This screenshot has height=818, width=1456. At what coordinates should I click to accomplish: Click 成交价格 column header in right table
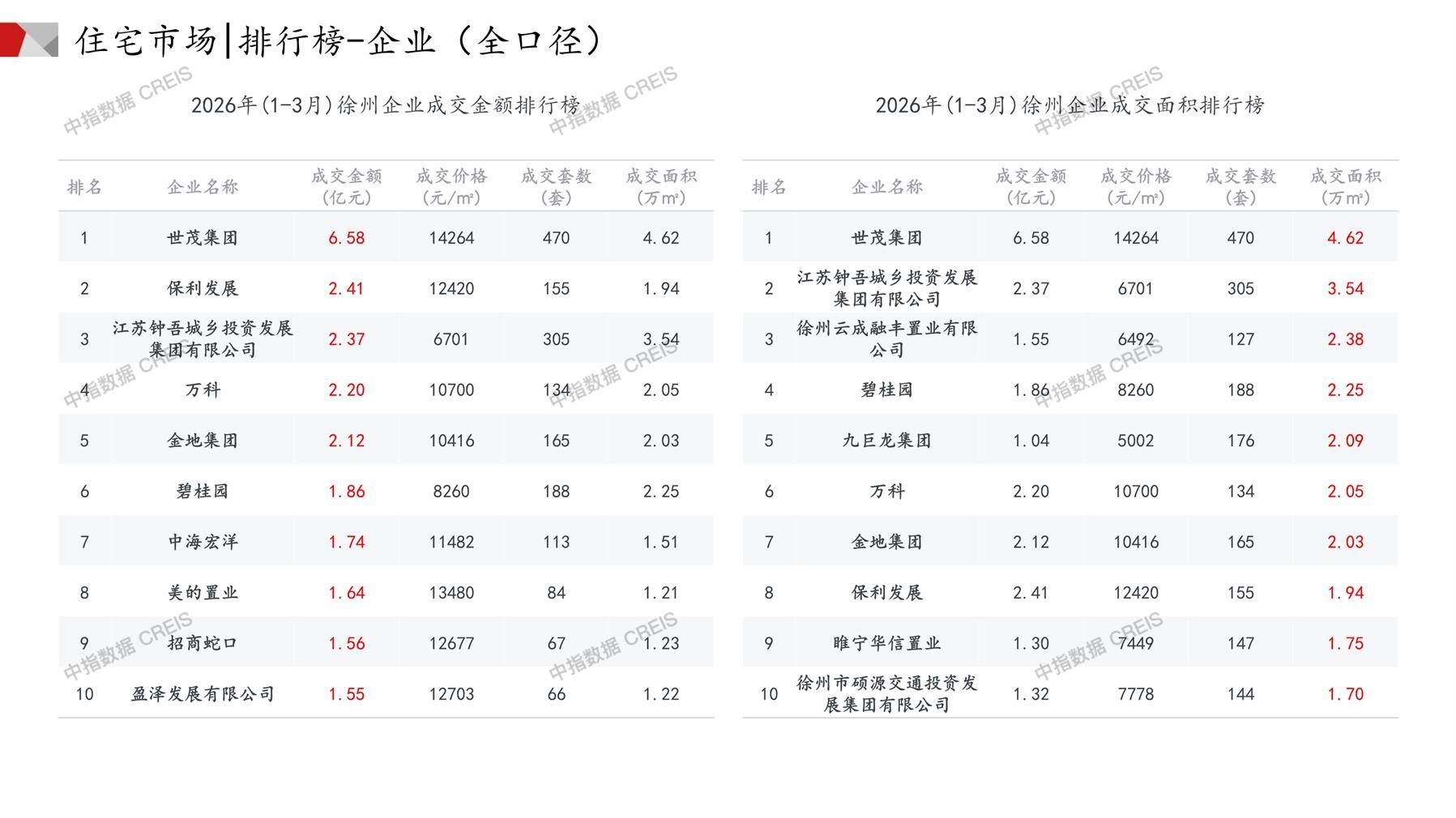[1135, 186]
